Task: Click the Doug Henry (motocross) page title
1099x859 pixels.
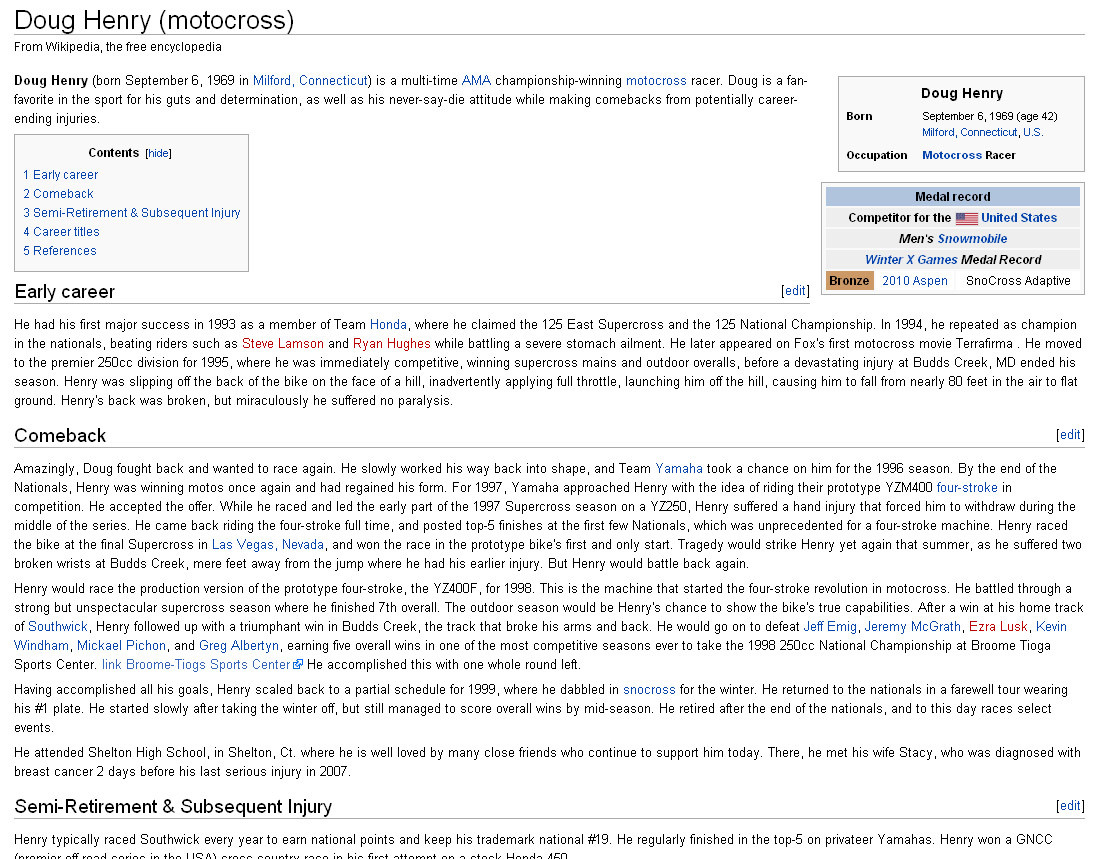Action: (154, 20)
